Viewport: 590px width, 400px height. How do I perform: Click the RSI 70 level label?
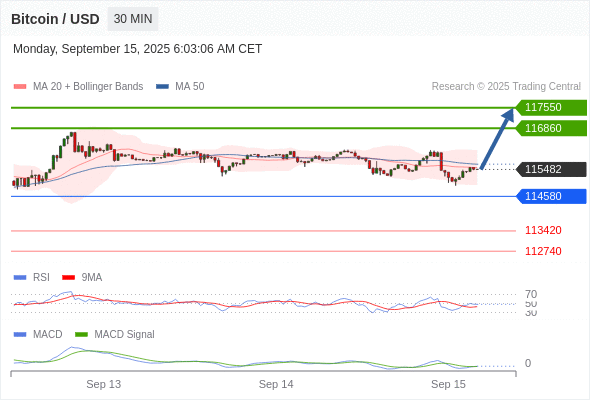(531, 294)
